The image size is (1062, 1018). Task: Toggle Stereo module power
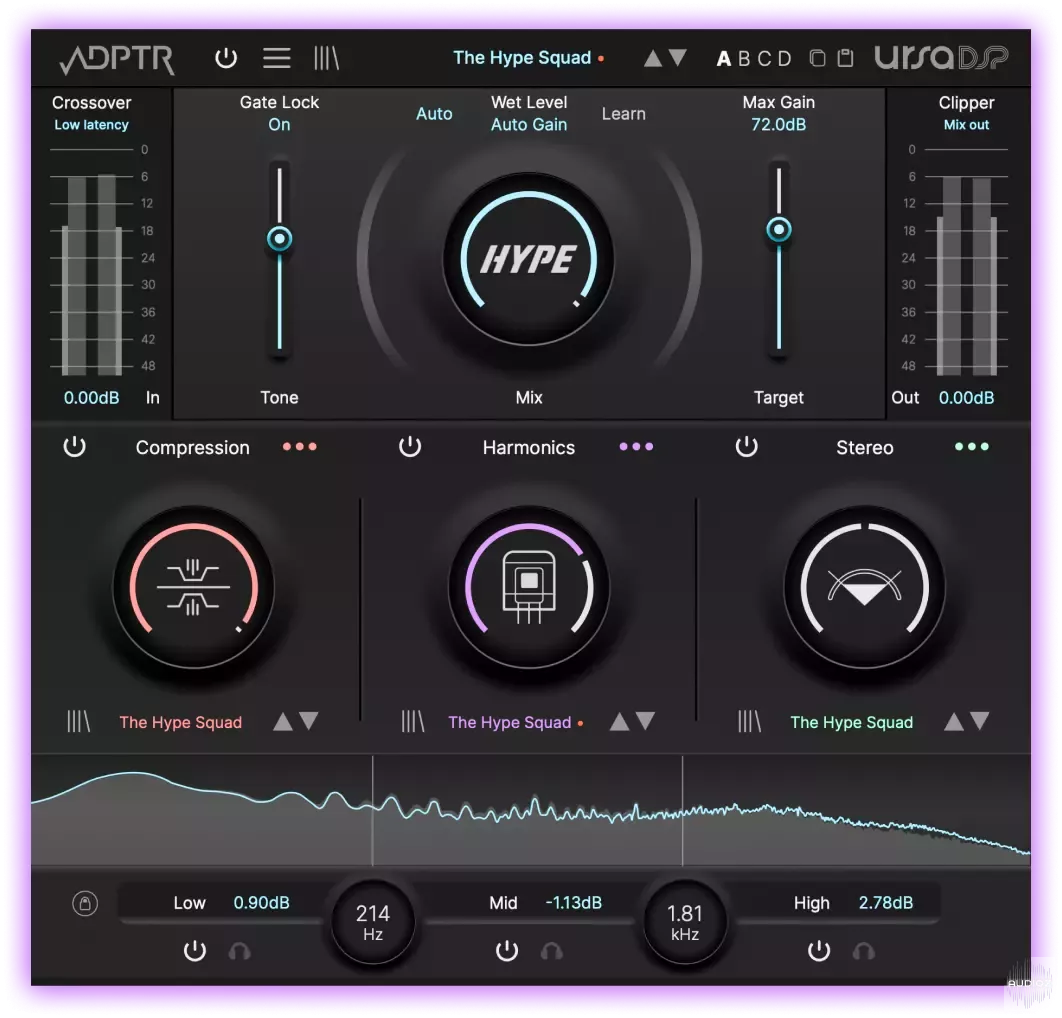coord(746,447)
